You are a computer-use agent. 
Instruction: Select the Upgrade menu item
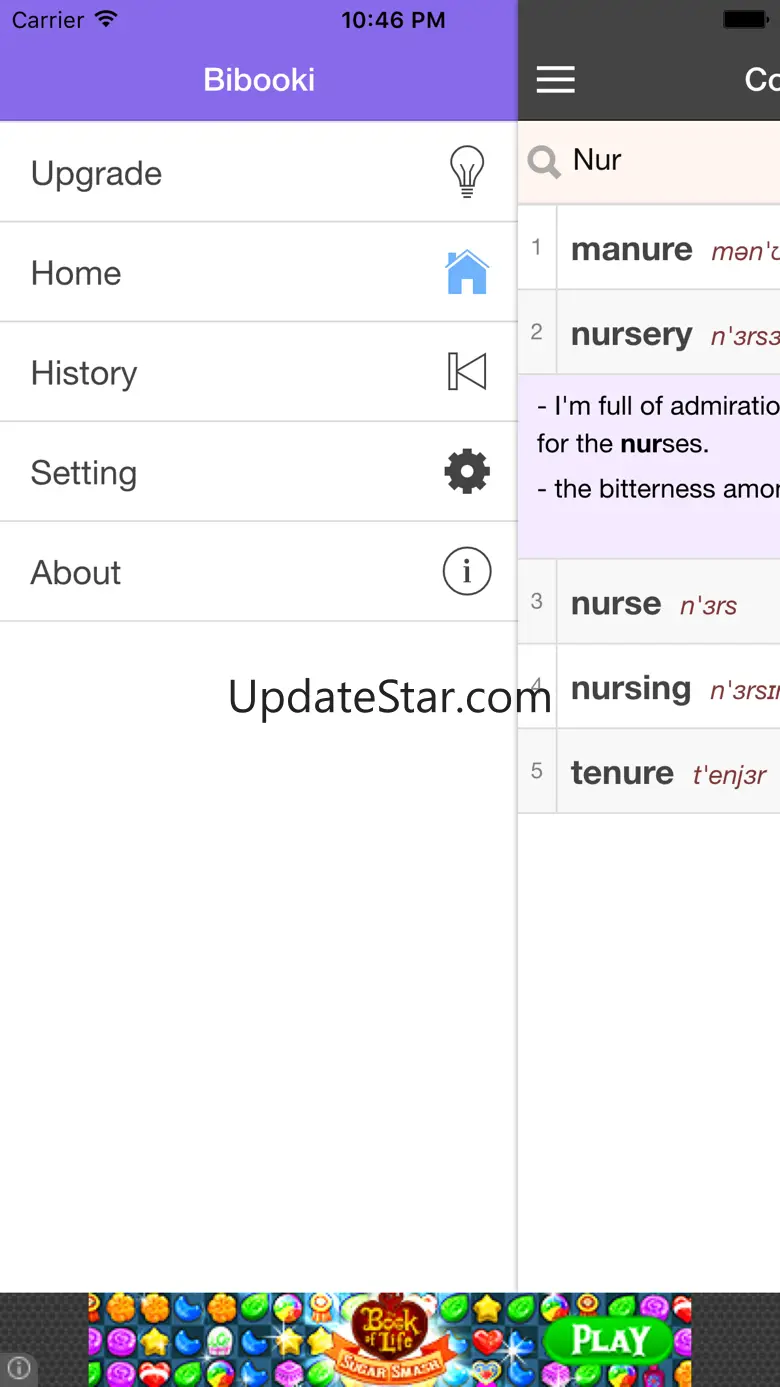[x=97, y=173]
